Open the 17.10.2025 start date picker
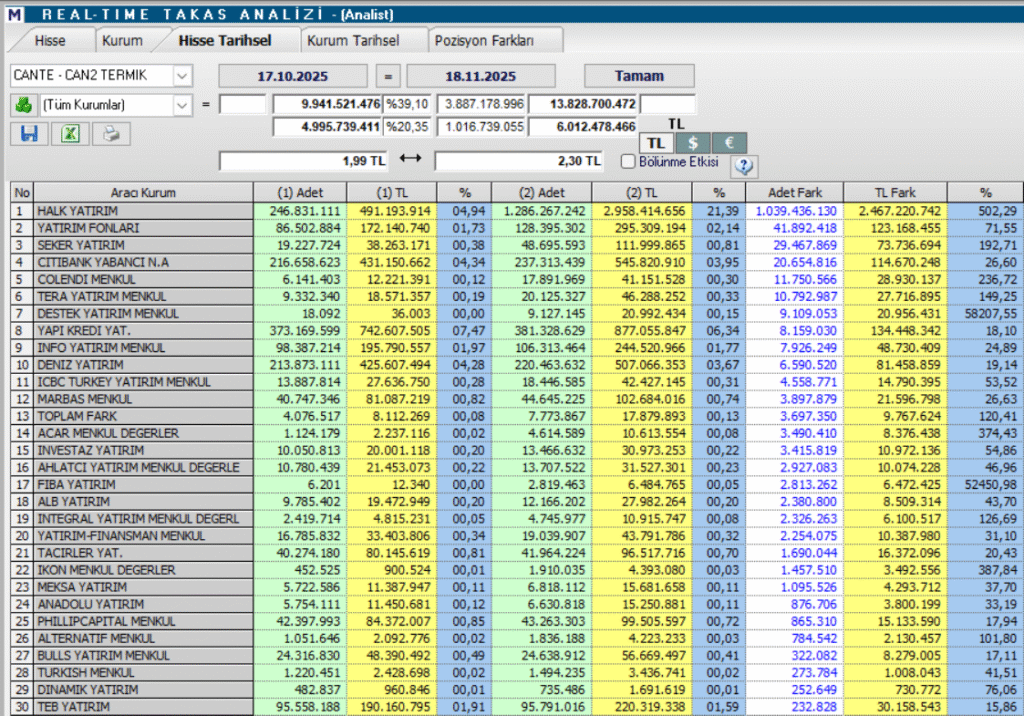Viewport: 1024px width, 716px height. 292,75
